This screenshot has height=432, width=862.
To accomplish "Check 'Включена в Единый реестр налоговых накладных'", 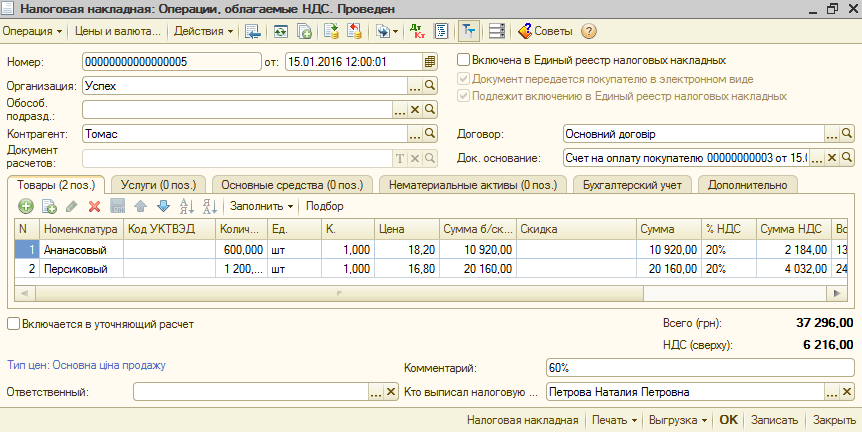I will (463, 60).
